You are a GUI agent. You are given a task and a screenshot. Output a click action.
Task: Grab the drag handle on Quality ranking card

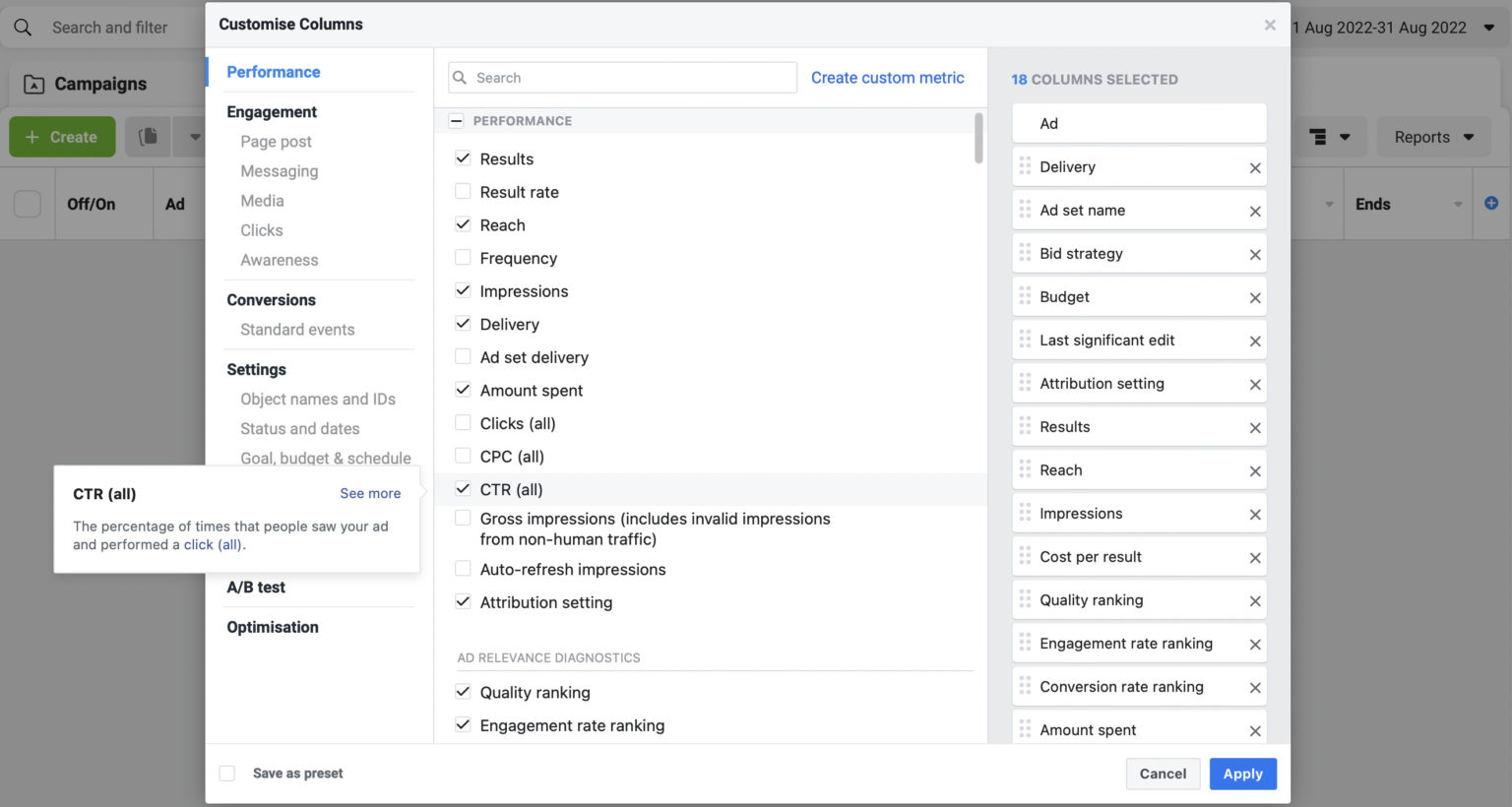tap(1026, 599)
